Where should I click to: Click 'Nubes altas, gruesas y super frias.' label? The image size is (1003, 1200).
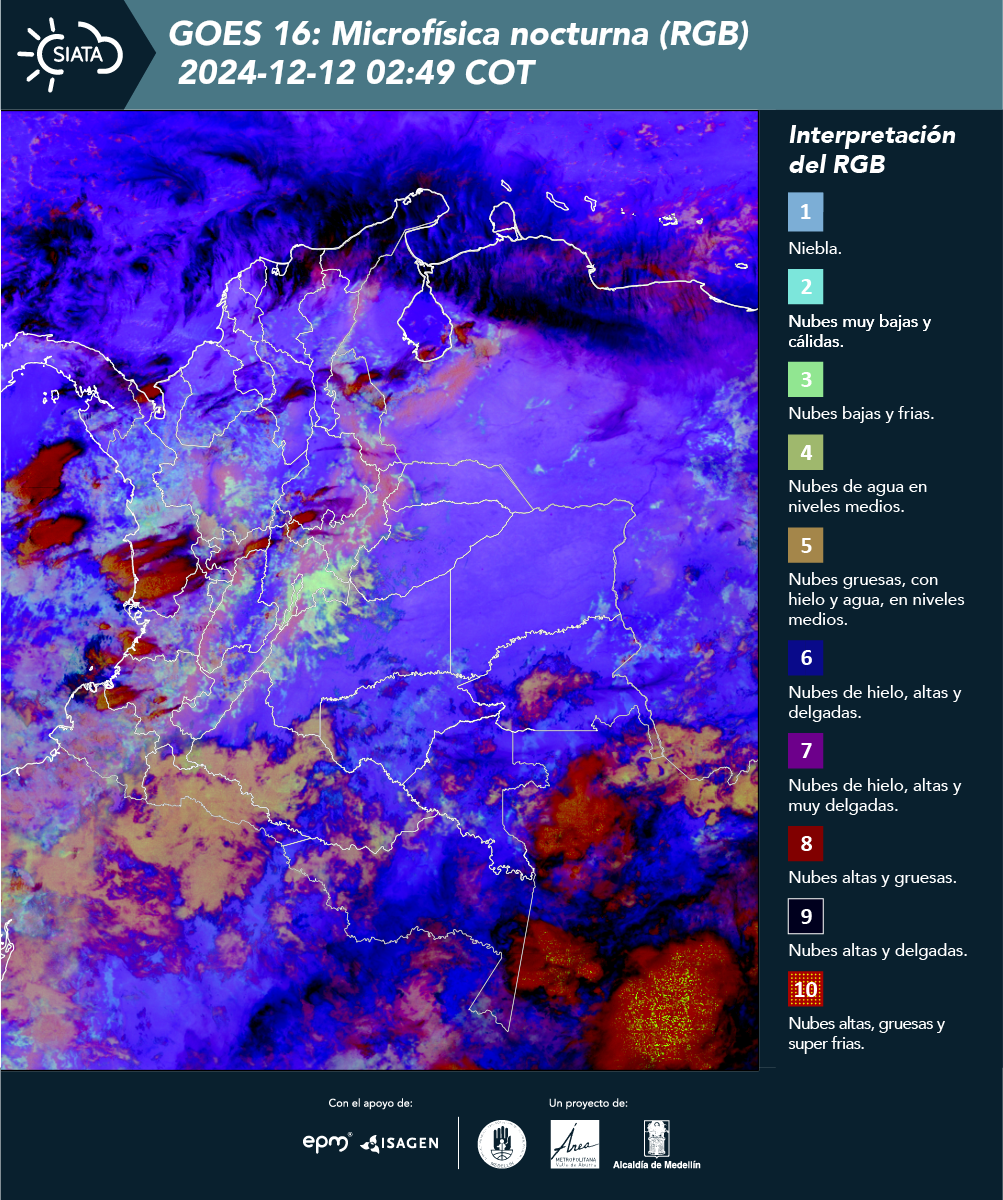point(867,1034)
